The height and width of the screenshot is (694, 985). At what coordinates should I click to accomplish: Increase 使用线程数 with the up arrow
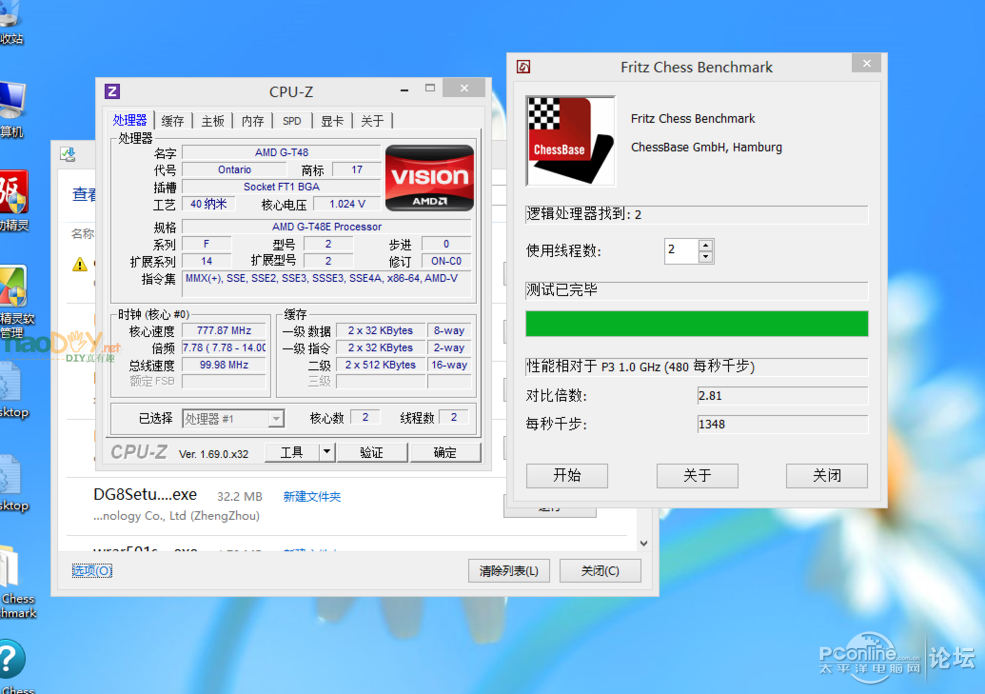click(706, 245)
